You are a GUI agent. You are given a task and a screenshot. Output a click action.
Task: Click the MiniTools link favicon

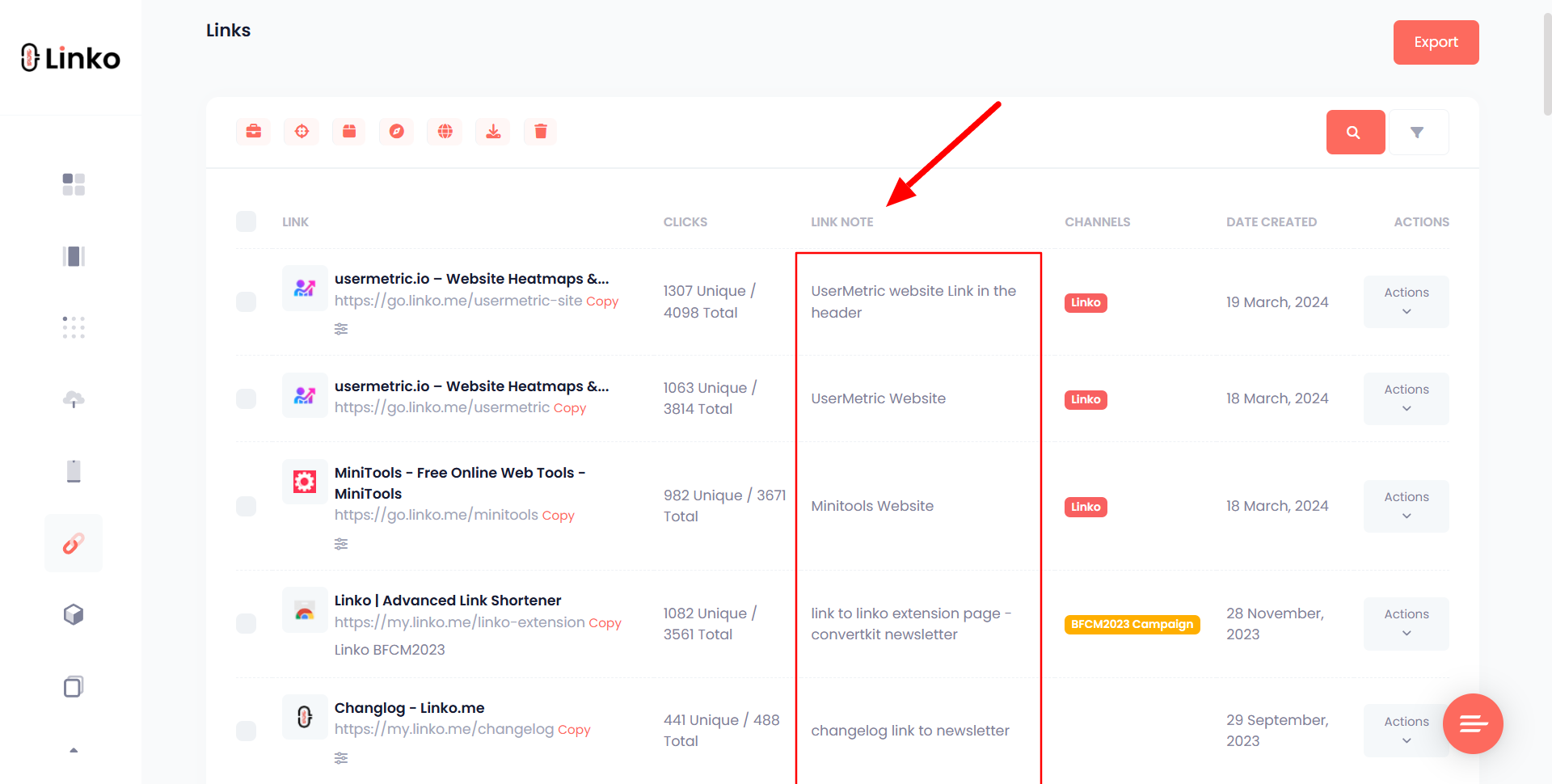click(x=305, y=482)
